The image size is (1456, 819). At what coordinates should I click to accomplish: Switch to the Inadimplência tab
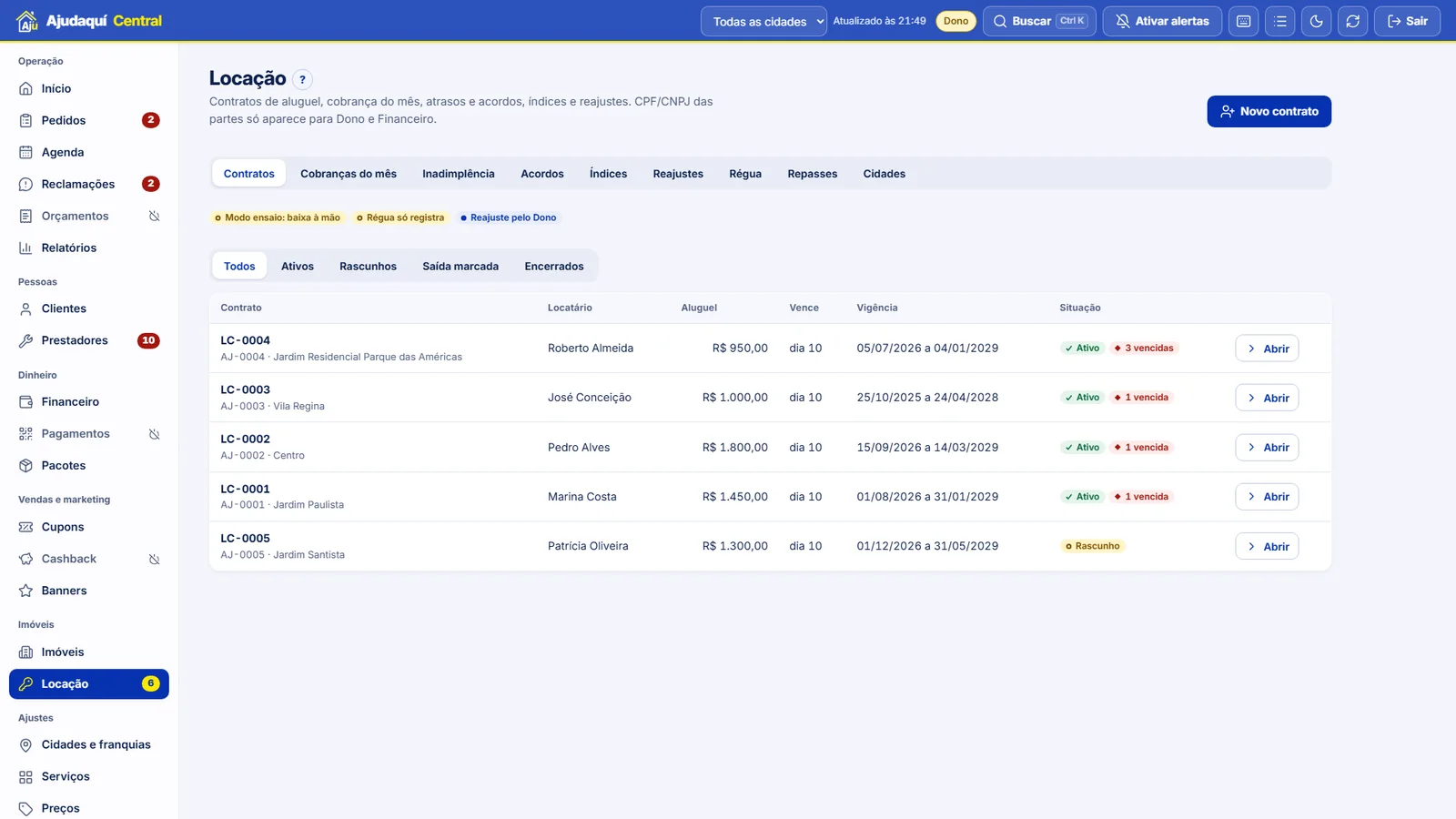(x=459, y=174)
